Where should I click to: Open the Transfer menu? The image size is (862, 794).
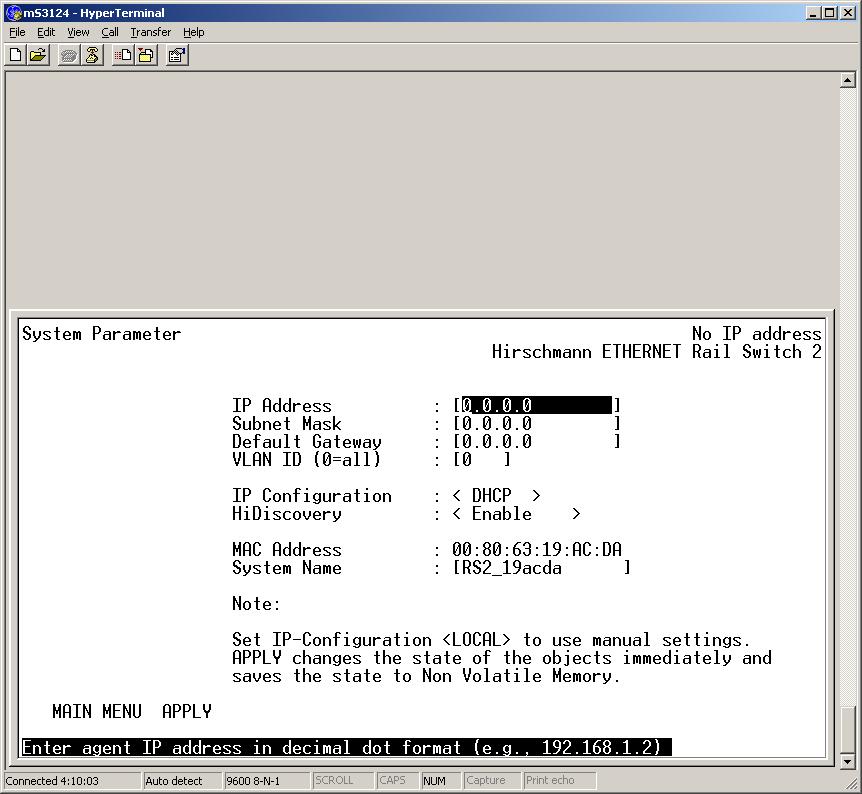point(150,32)
